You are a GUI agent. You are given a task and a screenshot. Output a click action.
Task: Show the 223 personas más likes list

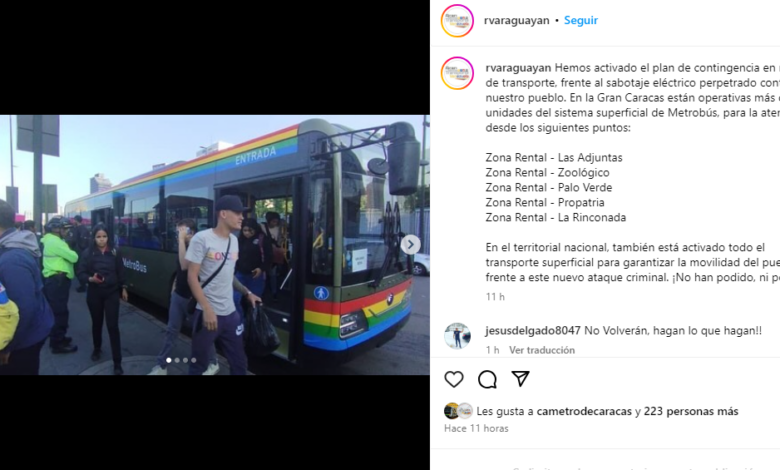click(x=691, y=411)
